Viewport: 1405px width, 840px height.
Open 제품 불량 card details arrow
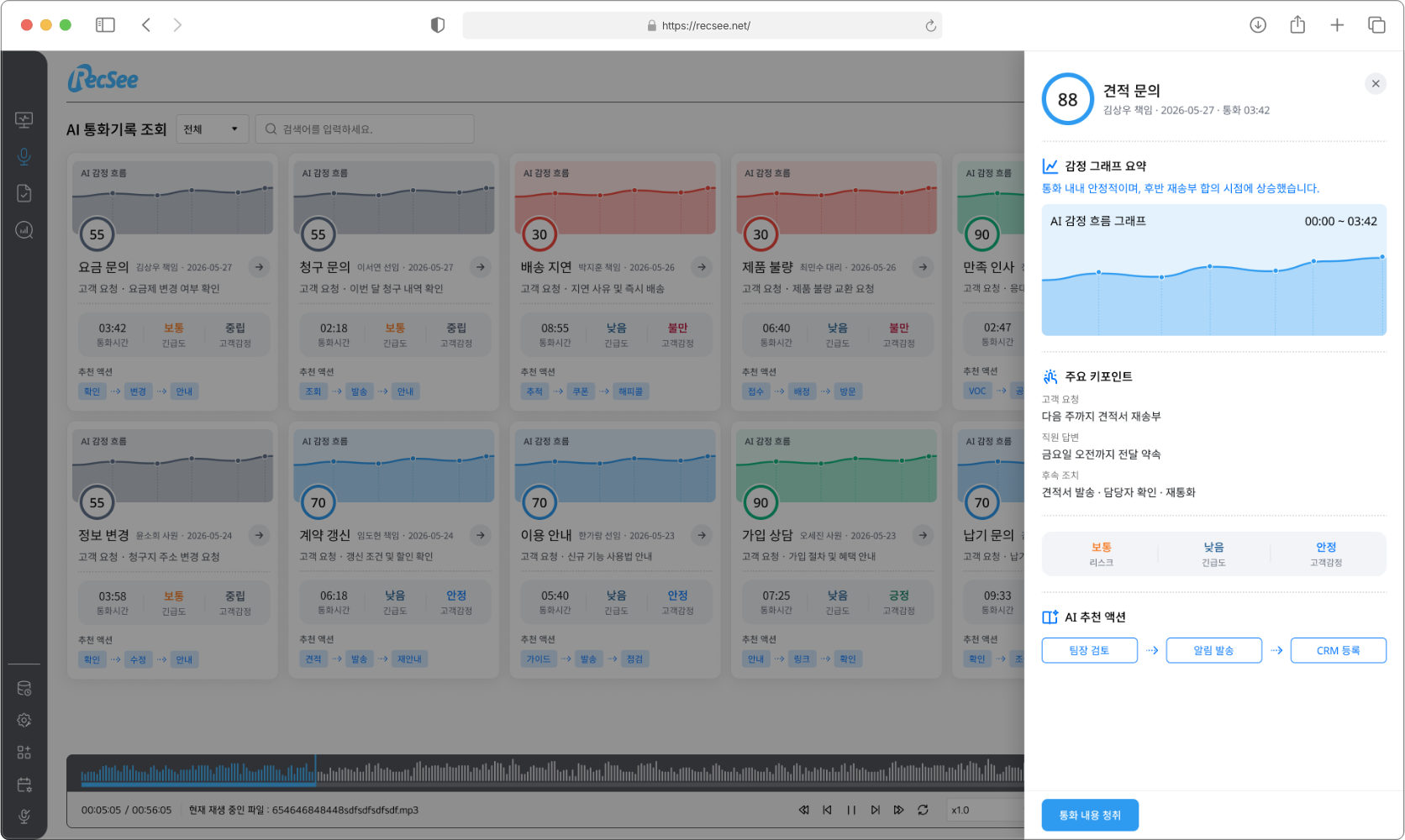(923, 267)
